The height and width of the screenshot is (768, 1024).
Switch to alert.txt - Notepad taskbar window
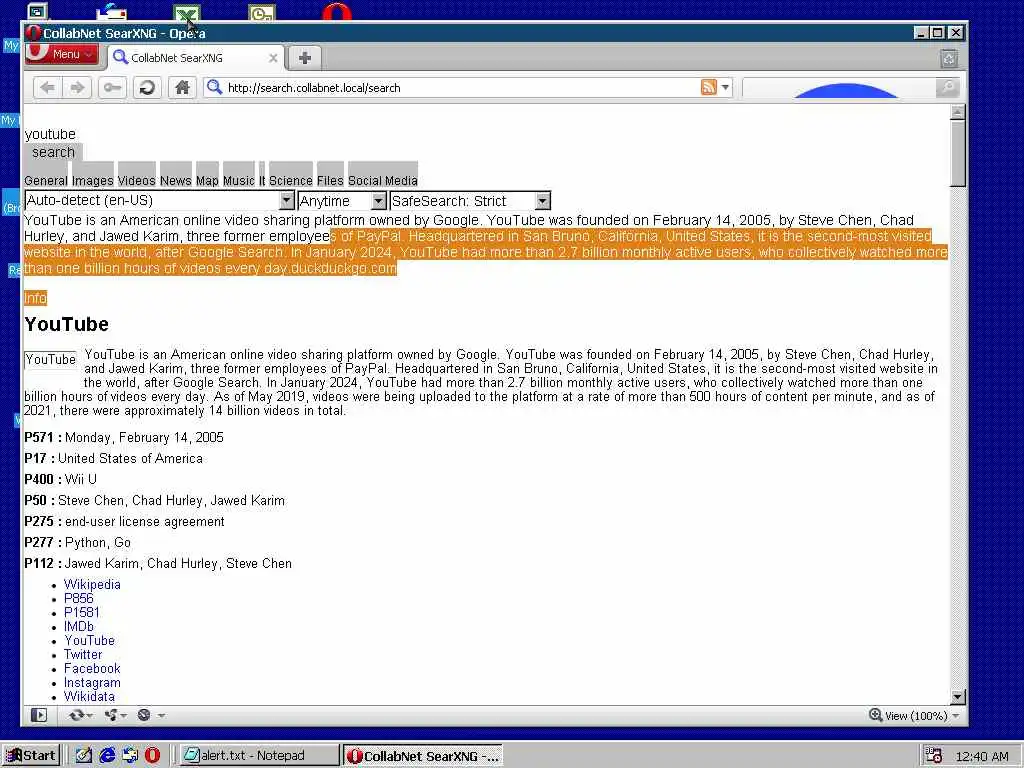pyautogui.click(x=259, y=756)
